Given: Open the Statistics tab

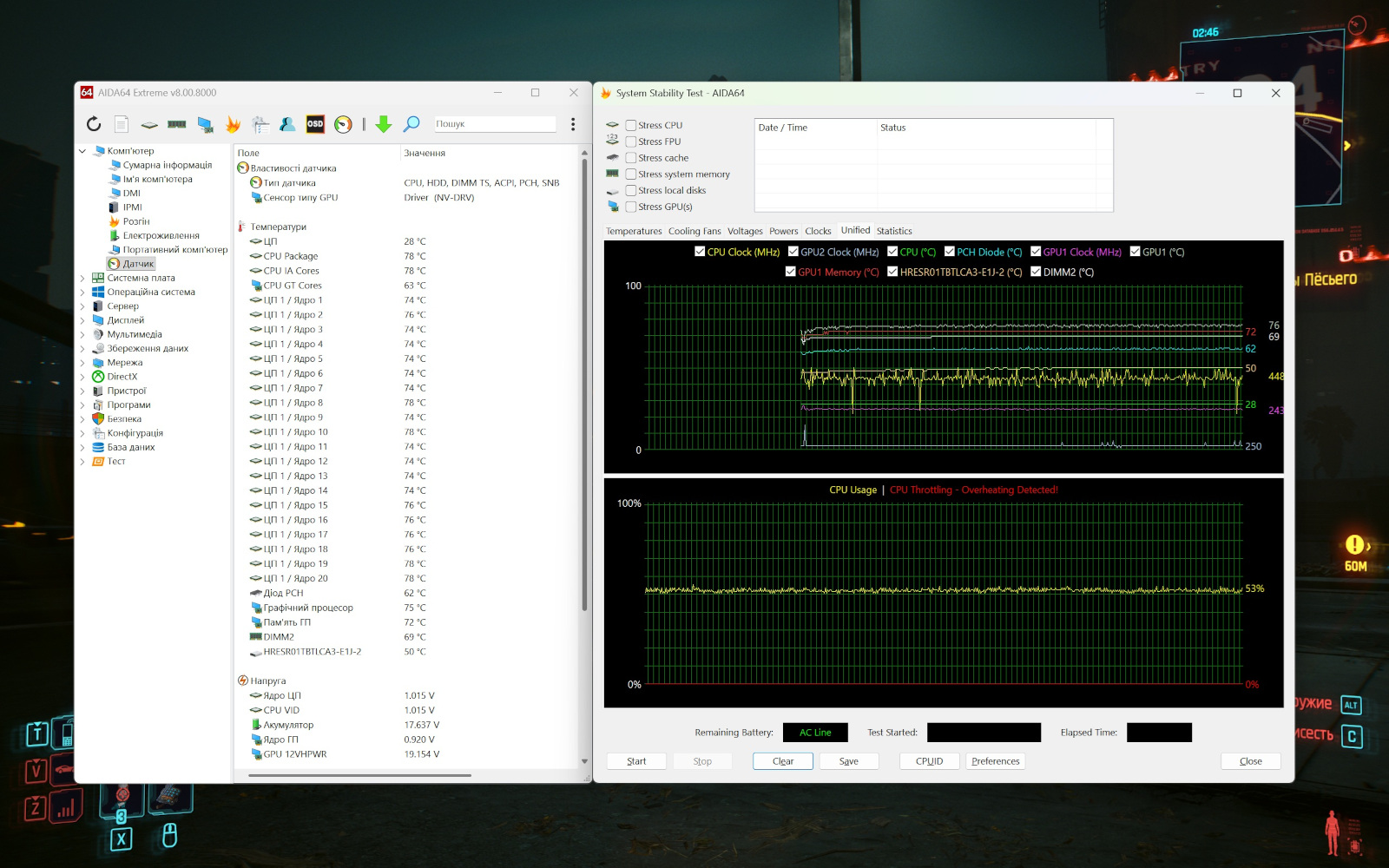Looking at the screenshot, I should click(893, 231).
